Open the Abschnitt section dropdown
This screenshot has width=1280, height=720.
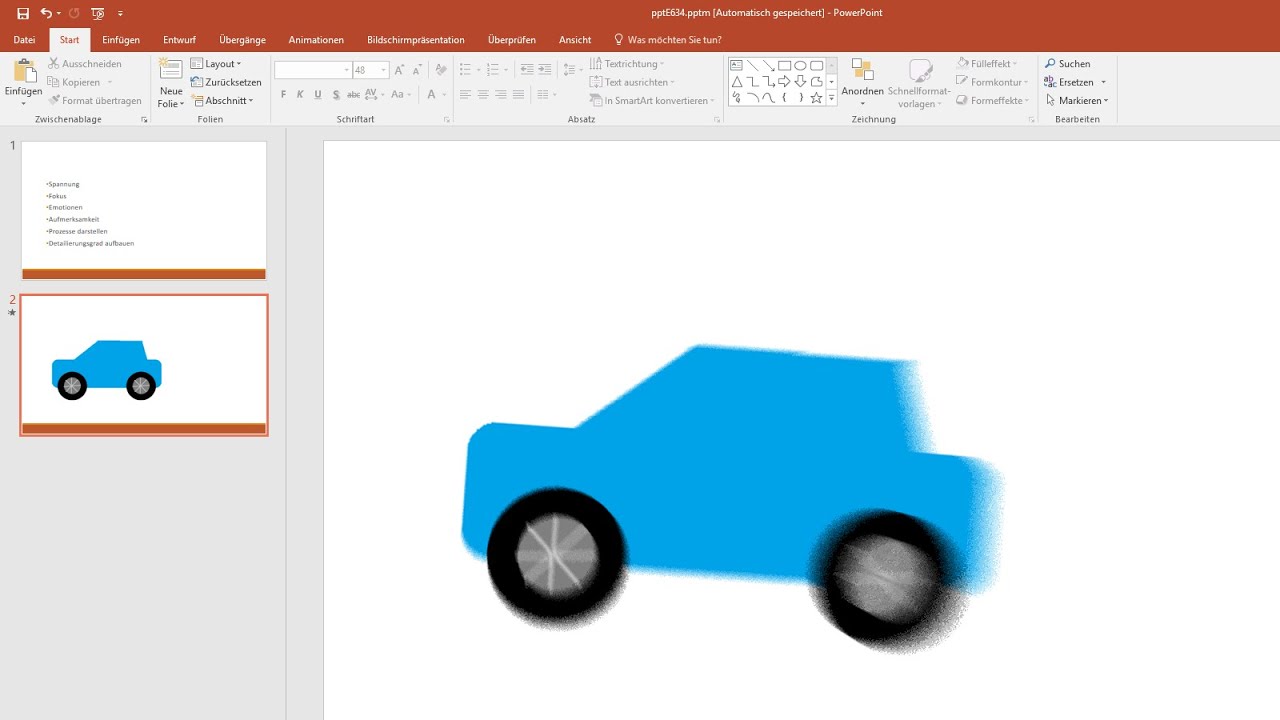[222, 100]
